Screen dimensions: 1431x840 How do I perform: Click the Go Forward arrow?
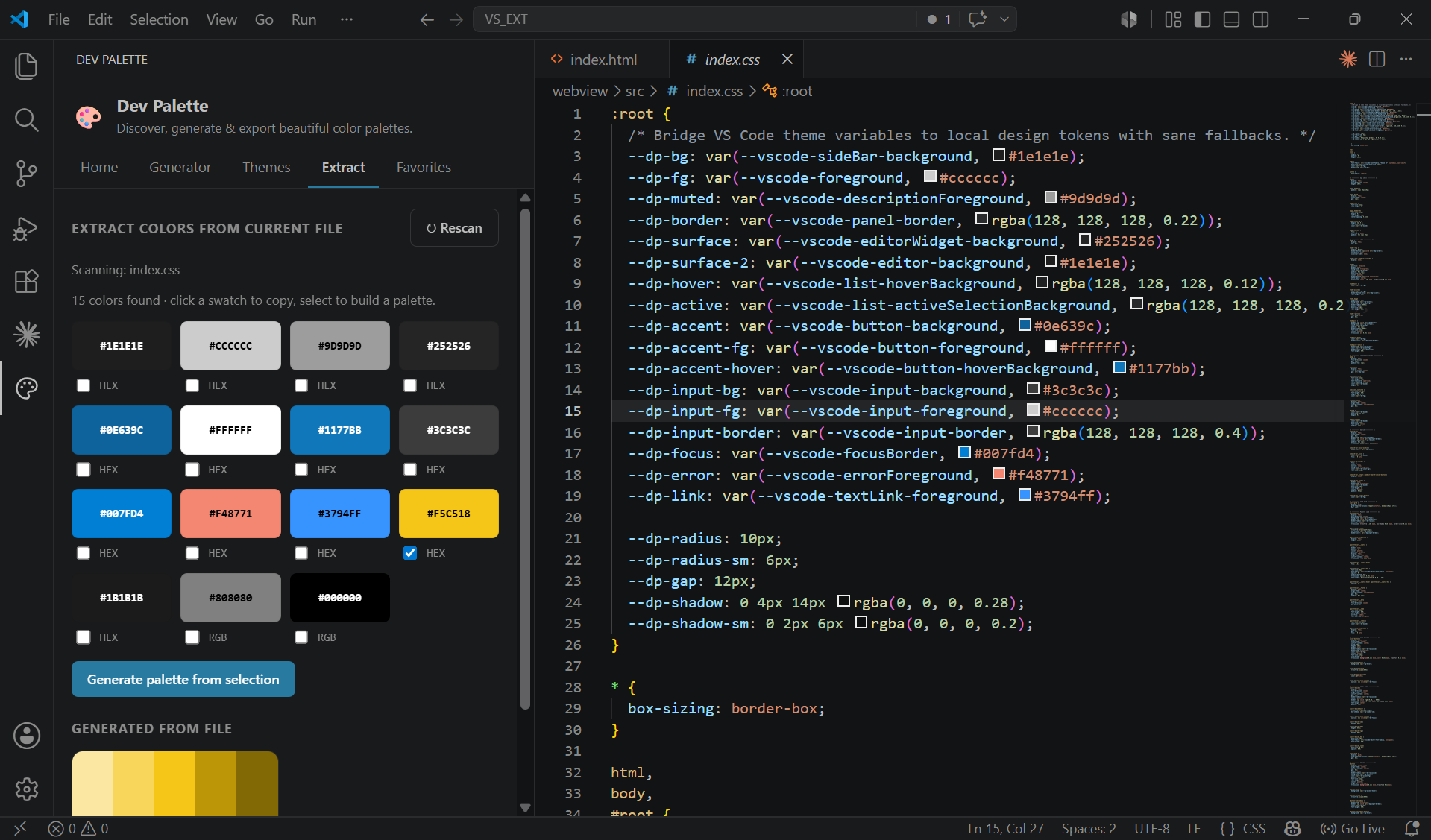456,19
